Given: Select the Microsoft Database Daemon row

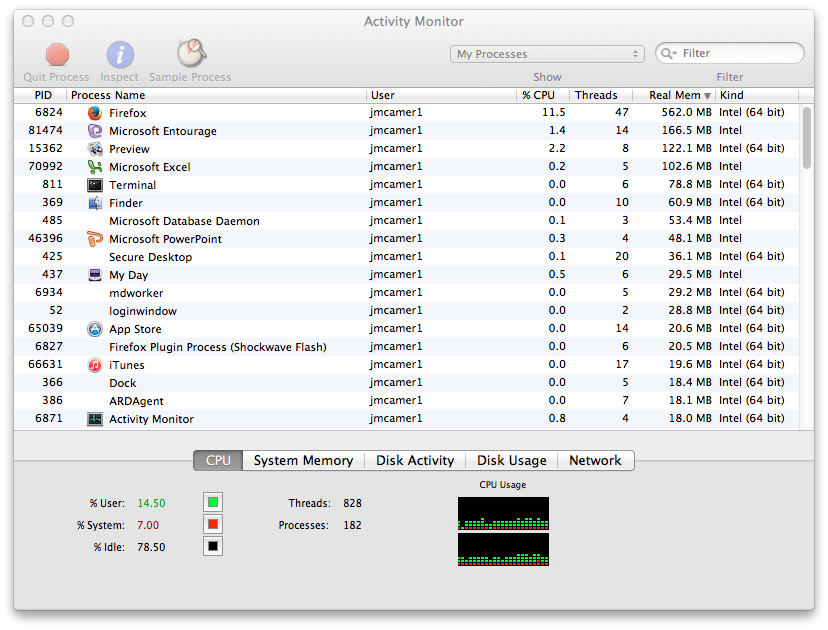Looking at the screenshot, I should 407,221.
